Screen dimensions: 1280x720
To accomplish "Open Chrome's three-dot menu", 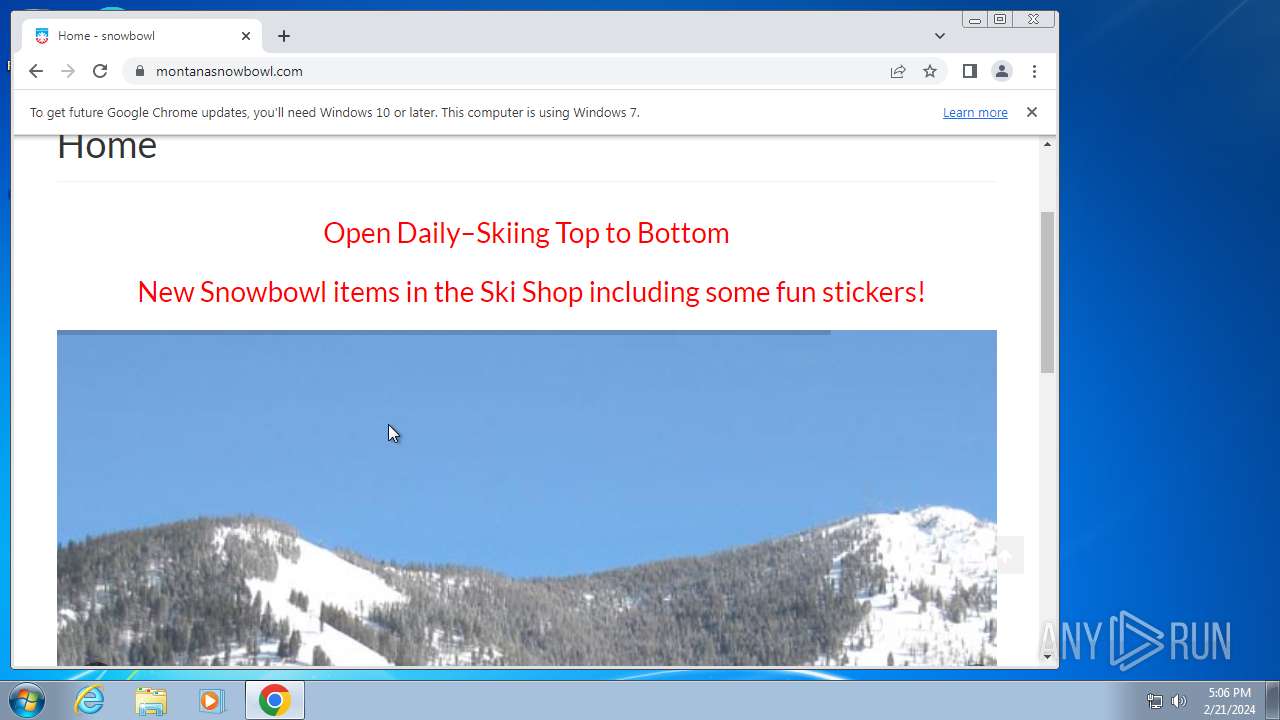I will tap(1034, 71).
